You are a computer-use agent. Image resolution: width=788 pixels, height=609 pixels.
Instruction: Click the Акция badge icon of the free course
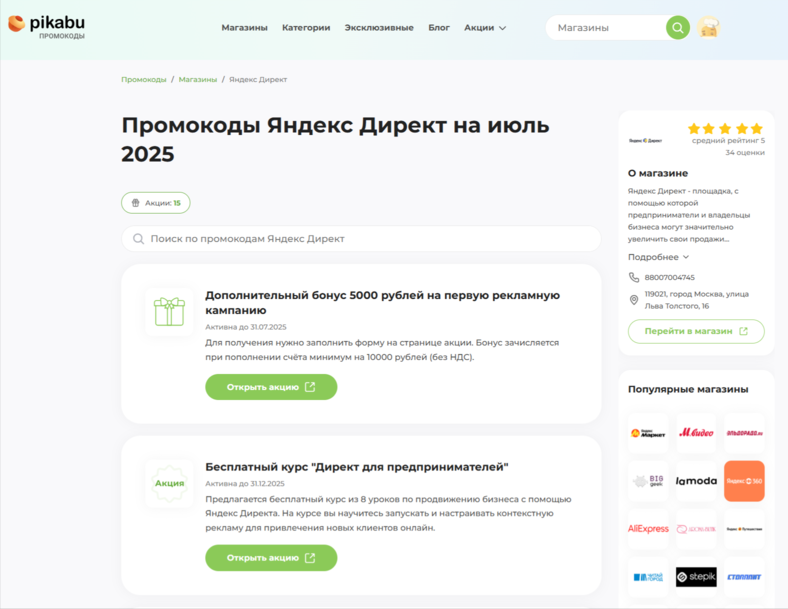(169, 483)
